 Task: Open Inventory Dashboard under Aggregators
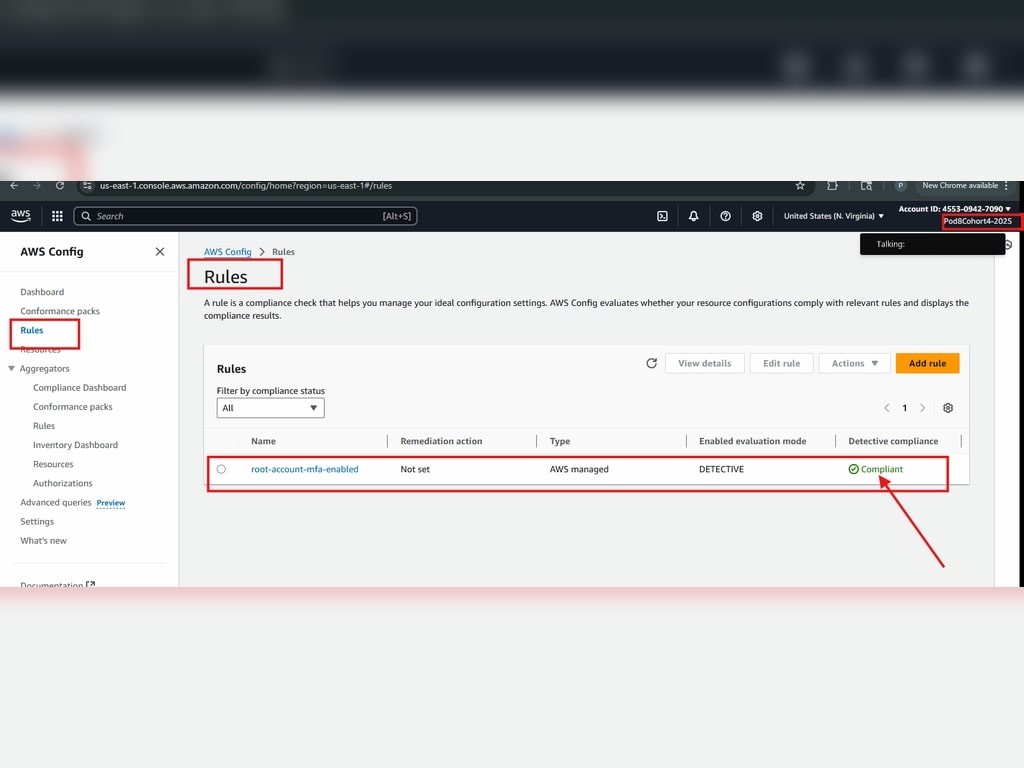pyautogui.click(x=75, y=445)
